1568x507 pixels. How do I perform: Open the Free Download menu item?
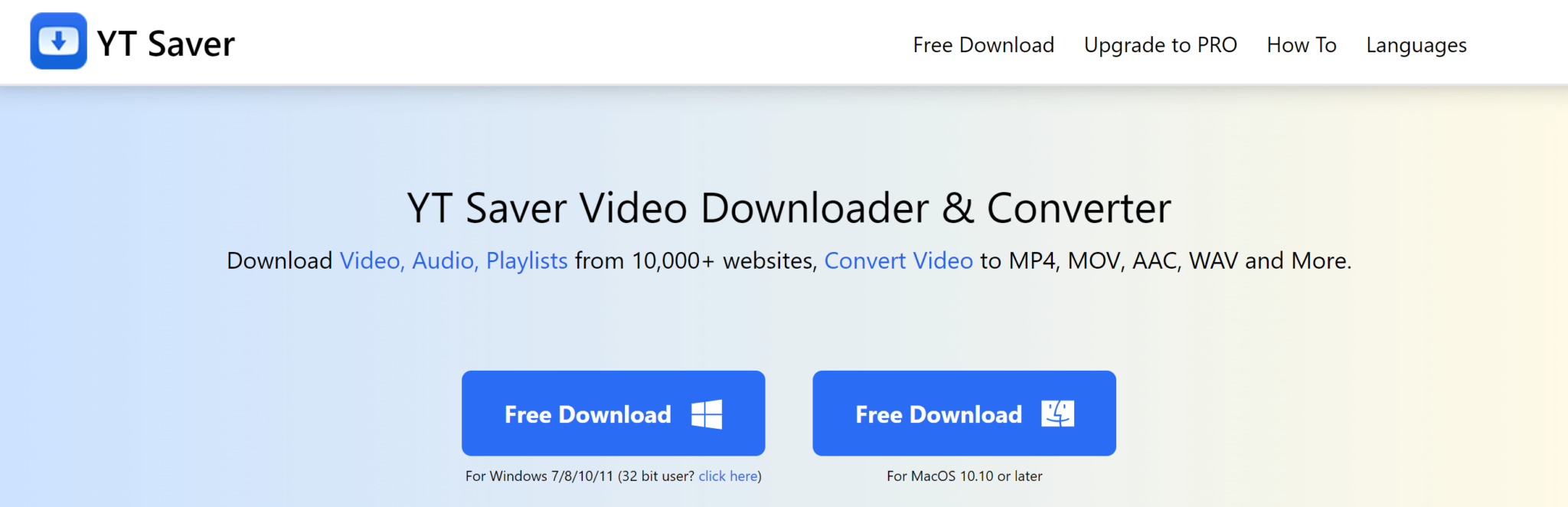pyautogui.click(x=983, y=45)
